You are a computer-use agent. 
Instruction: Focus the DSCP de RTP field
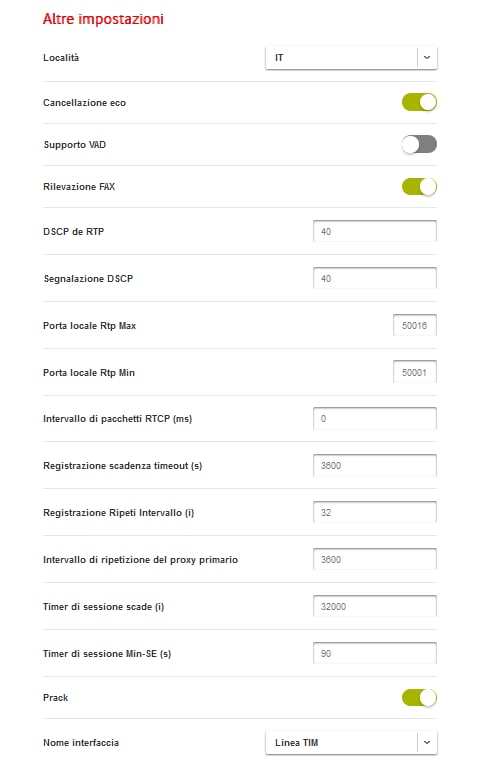pyautogui.click(x=375, y=231)
